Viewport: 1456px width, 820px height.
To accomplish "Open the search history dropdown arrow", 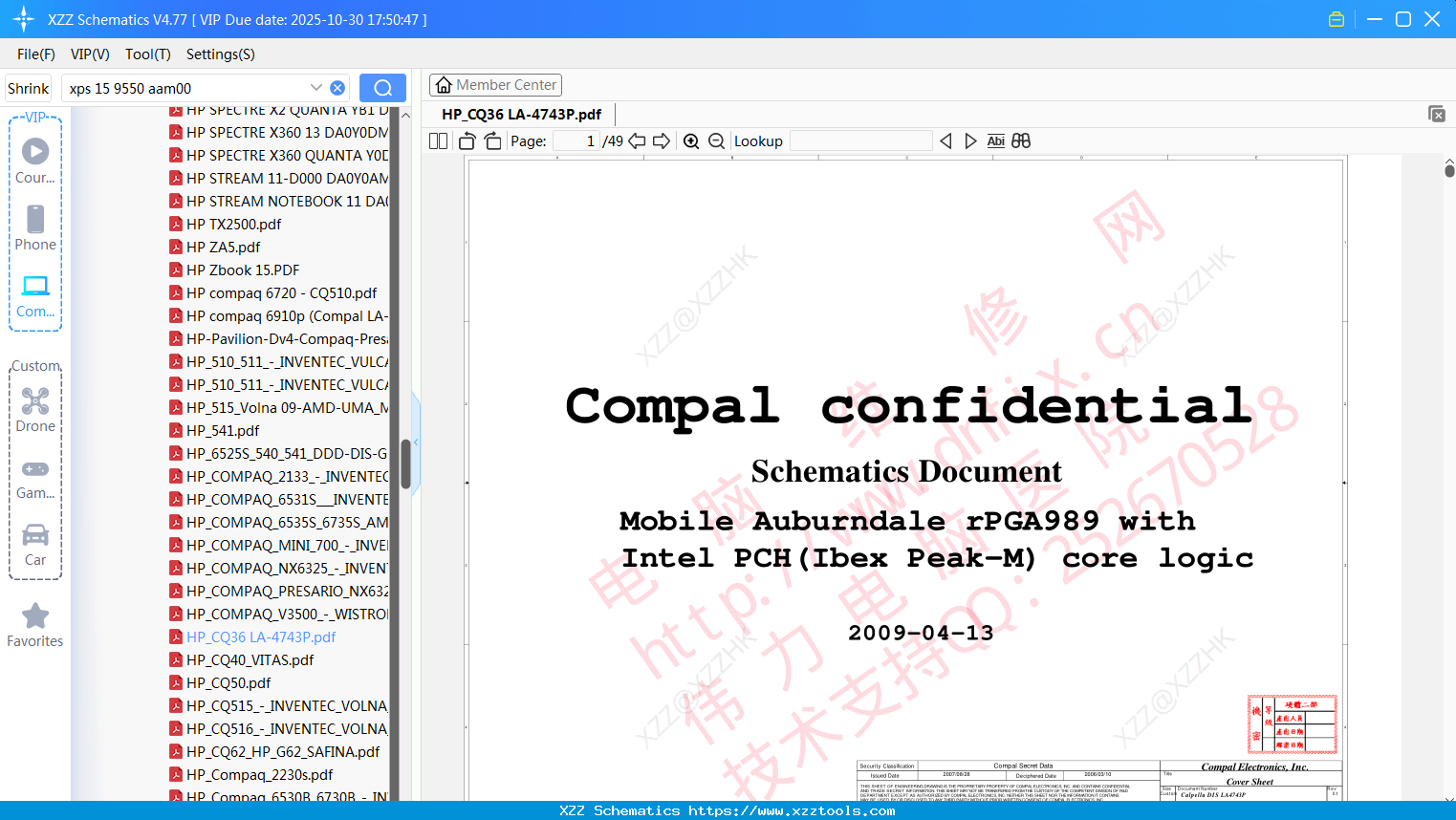I will click(316, 88).
